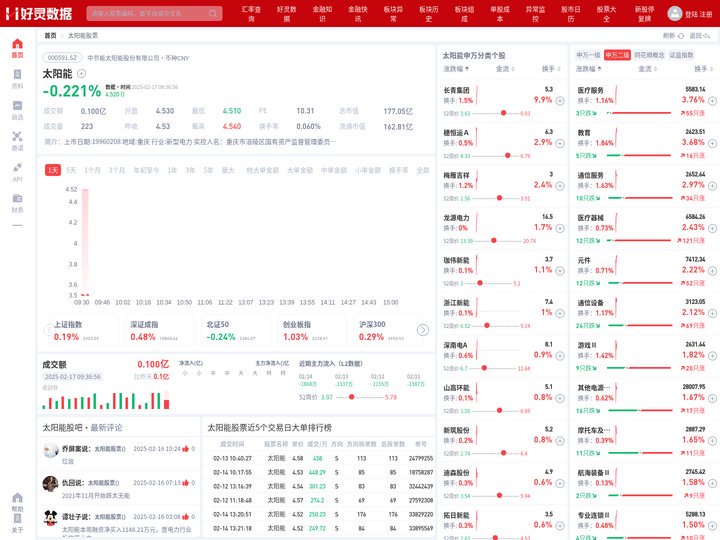The width and height of the screenshot is (720, 540).
Task: Sort stock list by 换手 column
Action: (551, 69)
